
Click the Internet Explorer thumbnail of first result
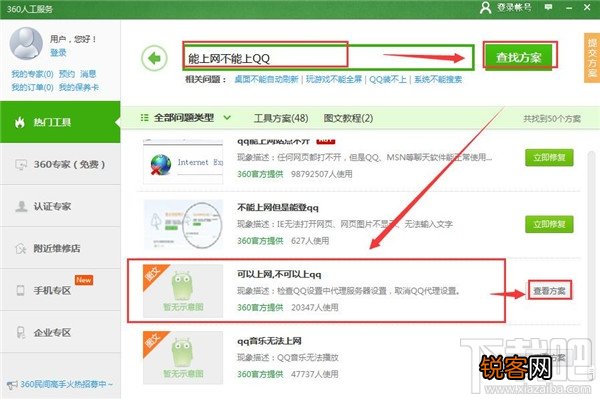point(183,162)
